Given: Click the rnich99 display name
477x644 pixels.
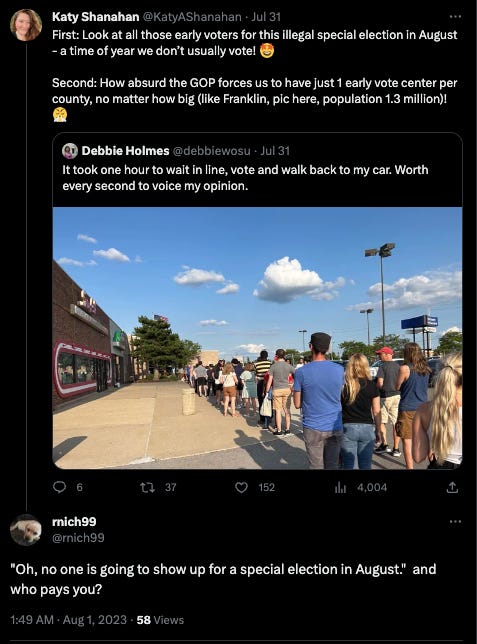Looking at the screenshot, I should (x=74, y=522).
